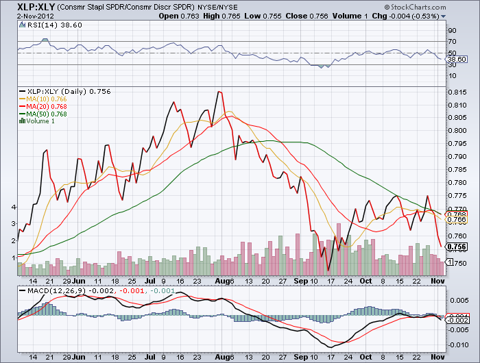
Task: Click the MA(20) 0.768 legend entry
Action: click(43, 106)
